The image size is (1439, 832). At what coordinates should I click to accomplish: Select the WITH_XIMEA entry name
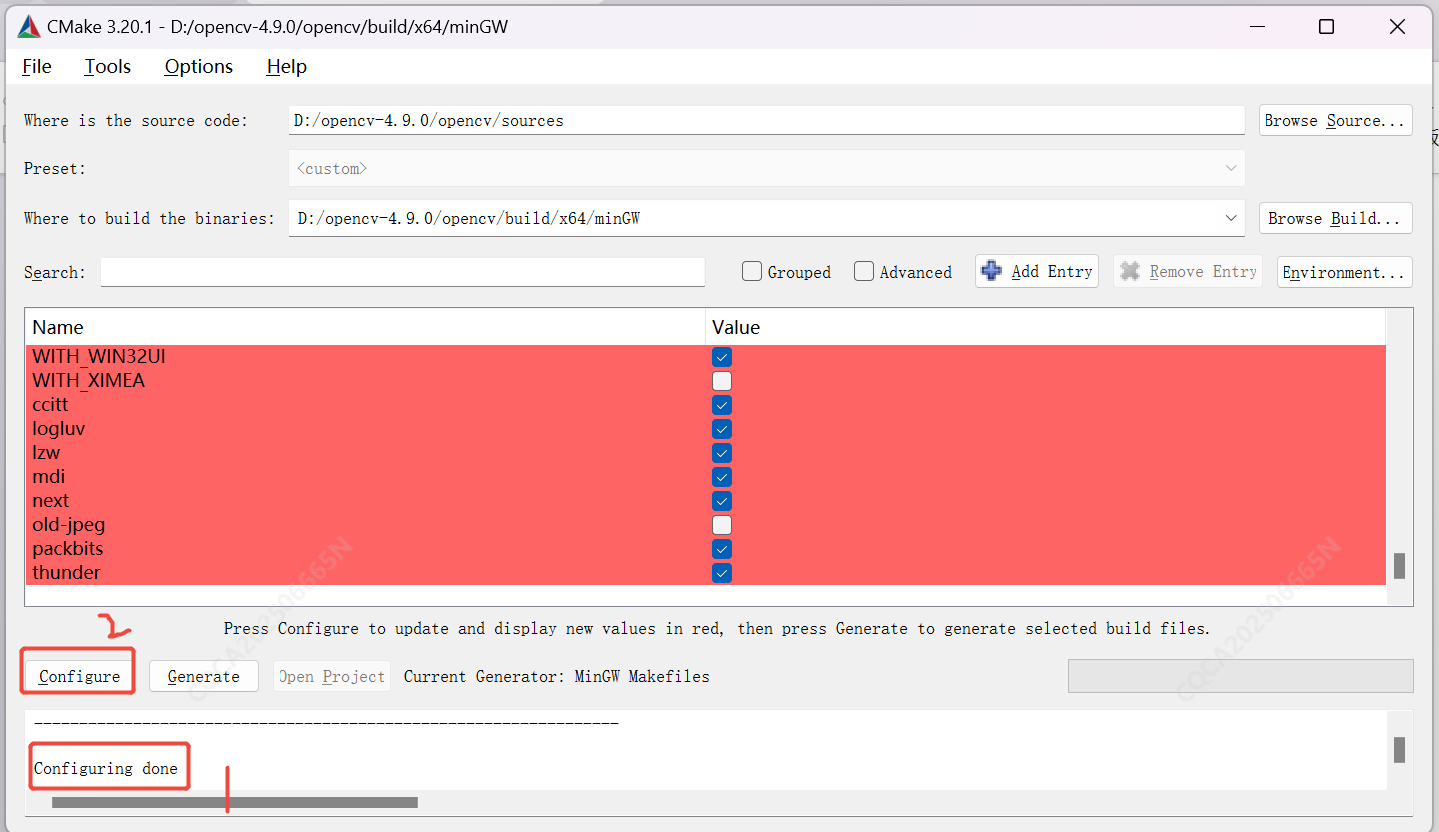pos(89,381)
